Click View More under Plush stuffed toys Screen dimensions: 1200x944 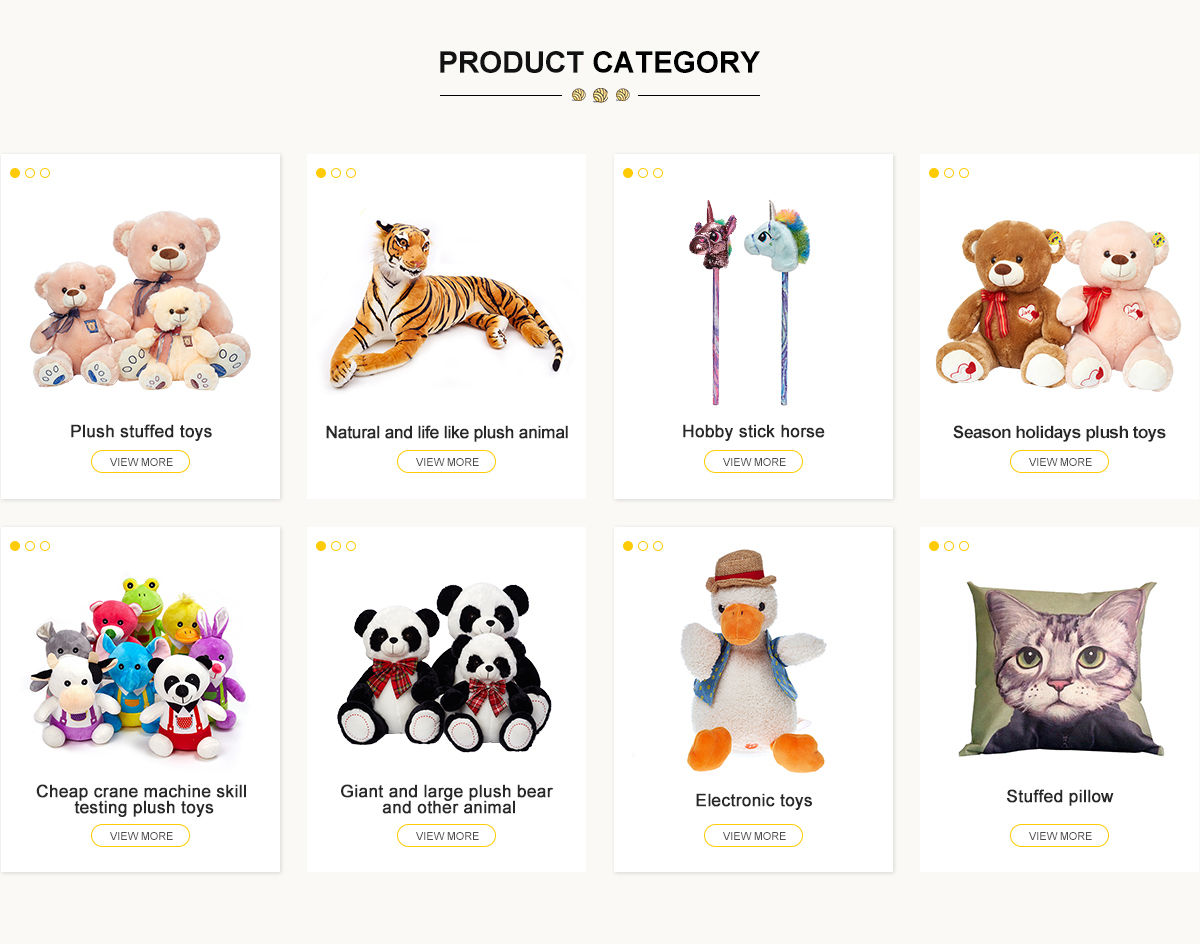click(x=140, y=462)
